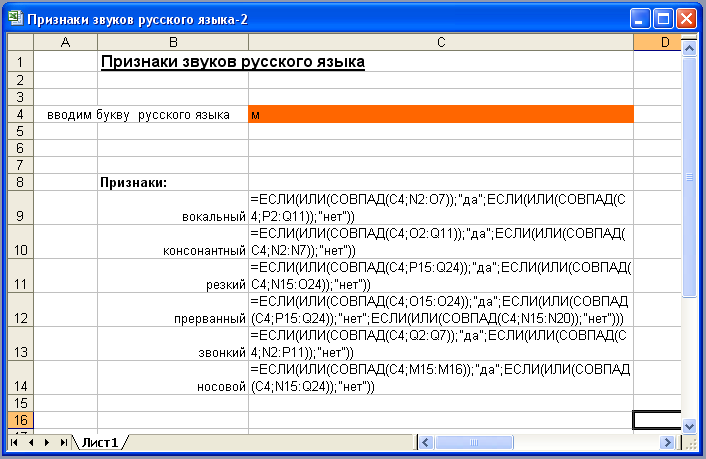Click formula cell in row 13 with Q2:Q7
706x459 pixels.
(x=441, y=344)
